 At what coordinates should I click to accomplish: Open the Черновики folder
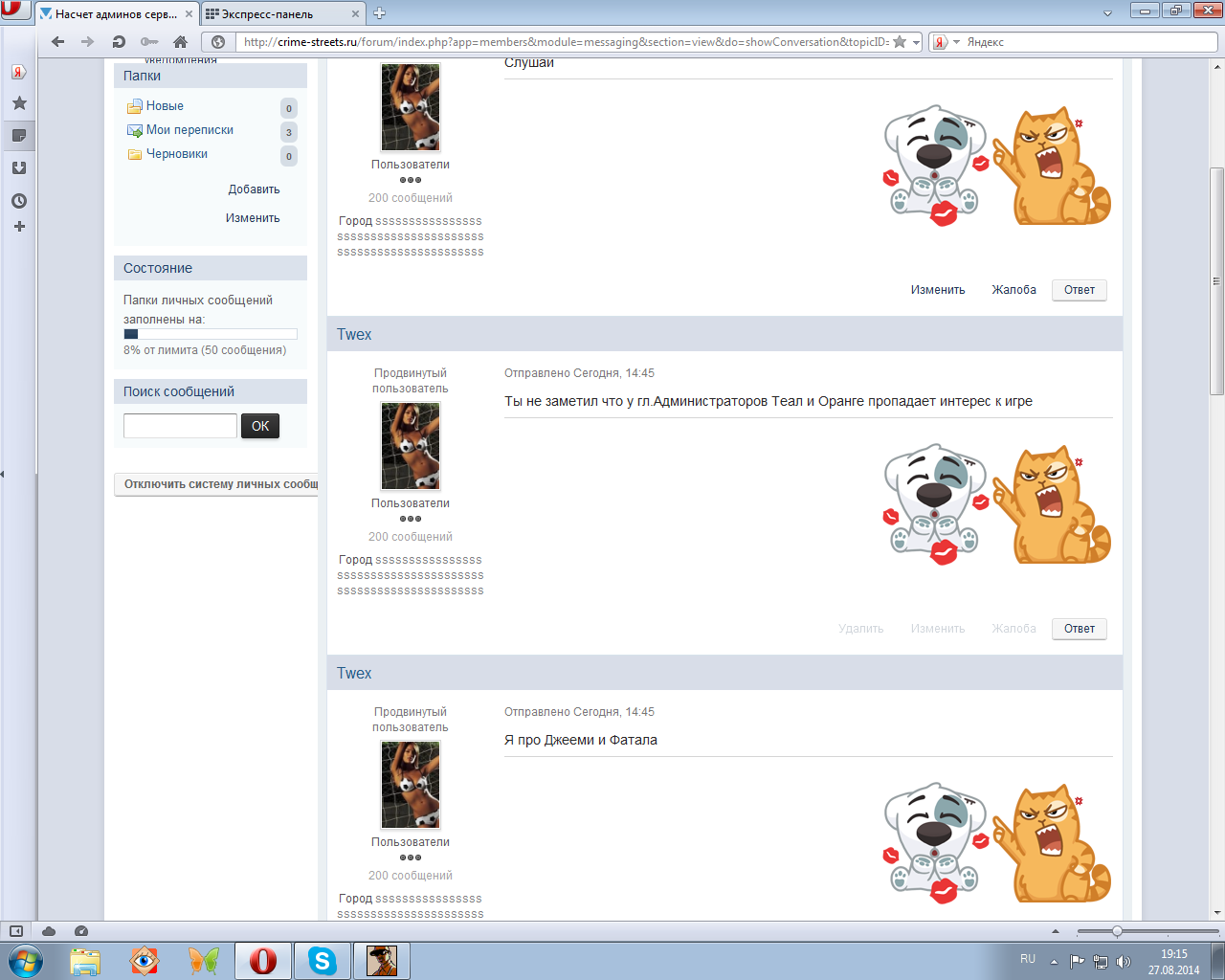pyautogui.click(x=177, y=154)
